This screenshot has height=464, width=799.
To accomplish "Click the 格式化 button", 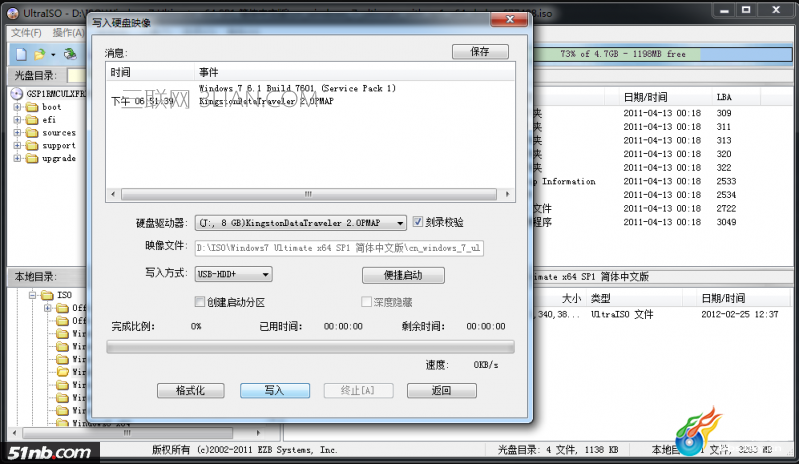I will pos(191,391).
